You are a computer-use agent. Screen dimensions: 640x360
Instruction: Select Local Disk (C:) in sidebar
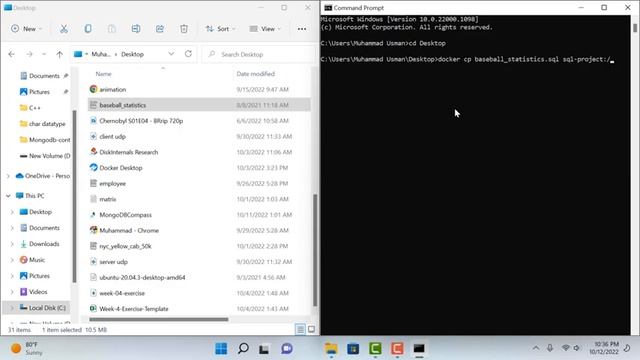tap(47, 308)
